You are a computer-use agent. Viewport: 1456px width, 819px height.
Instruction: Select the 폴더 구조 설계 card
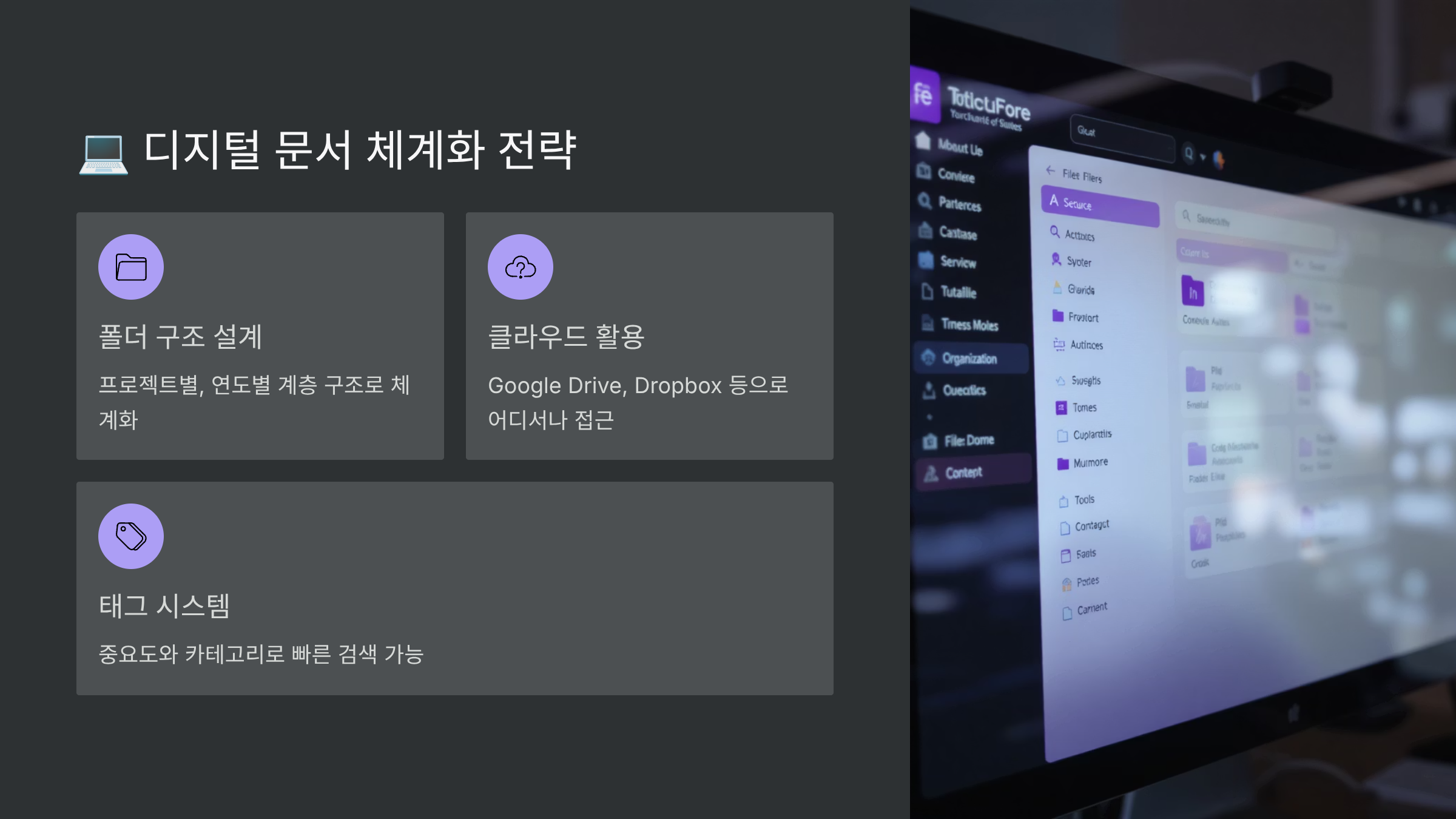(x=260, y=335)
